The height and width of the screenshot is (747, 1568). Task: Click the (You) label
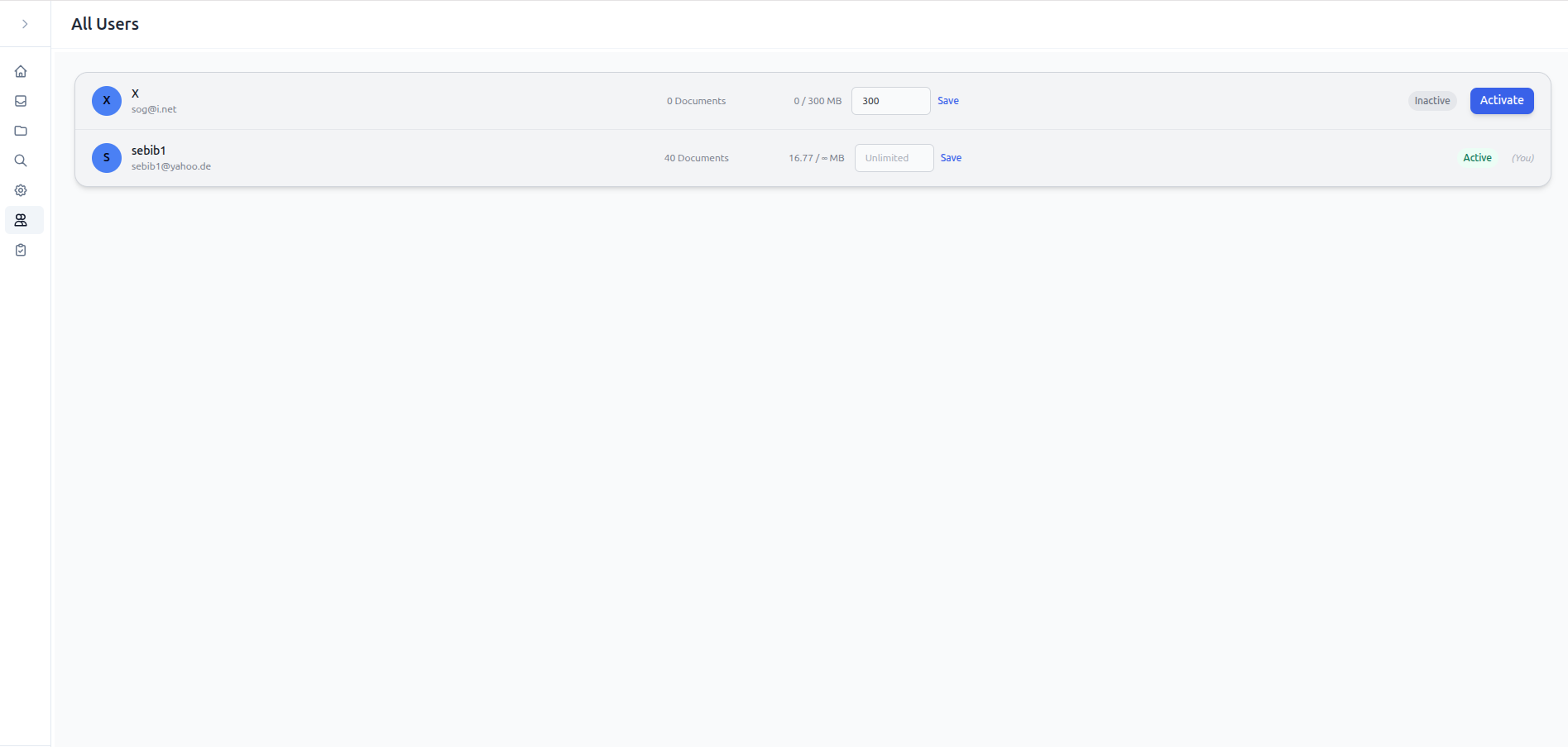coord(1522,158)
